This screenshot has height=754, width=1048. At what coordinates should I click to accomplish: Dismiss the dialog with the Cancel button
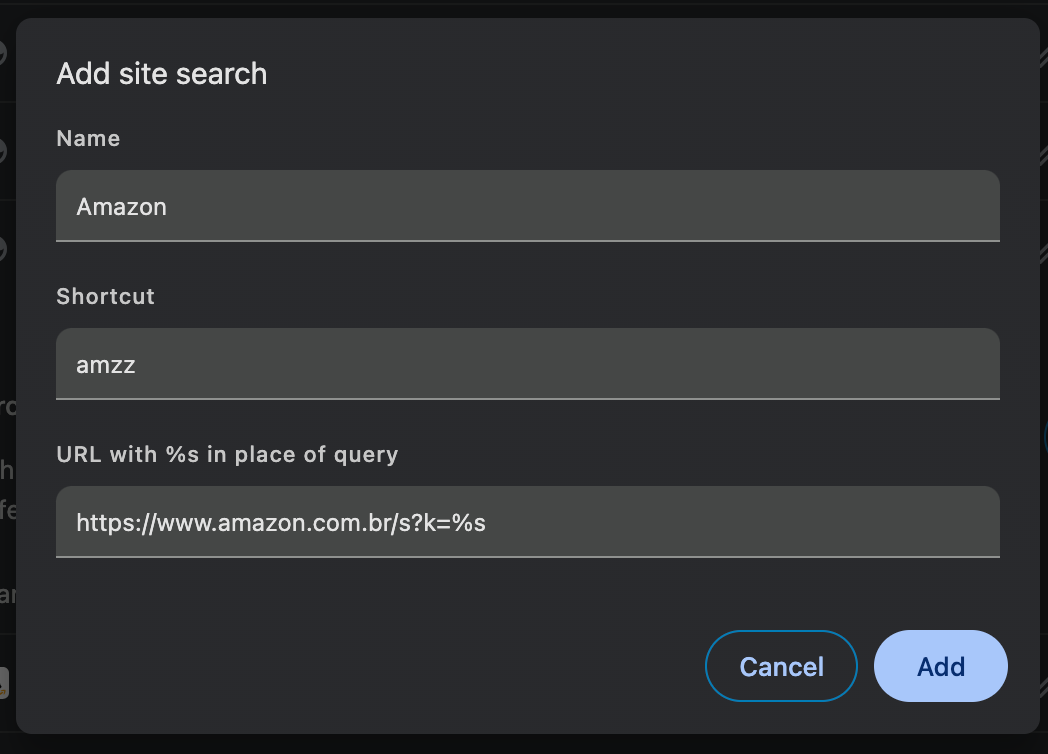781,666
